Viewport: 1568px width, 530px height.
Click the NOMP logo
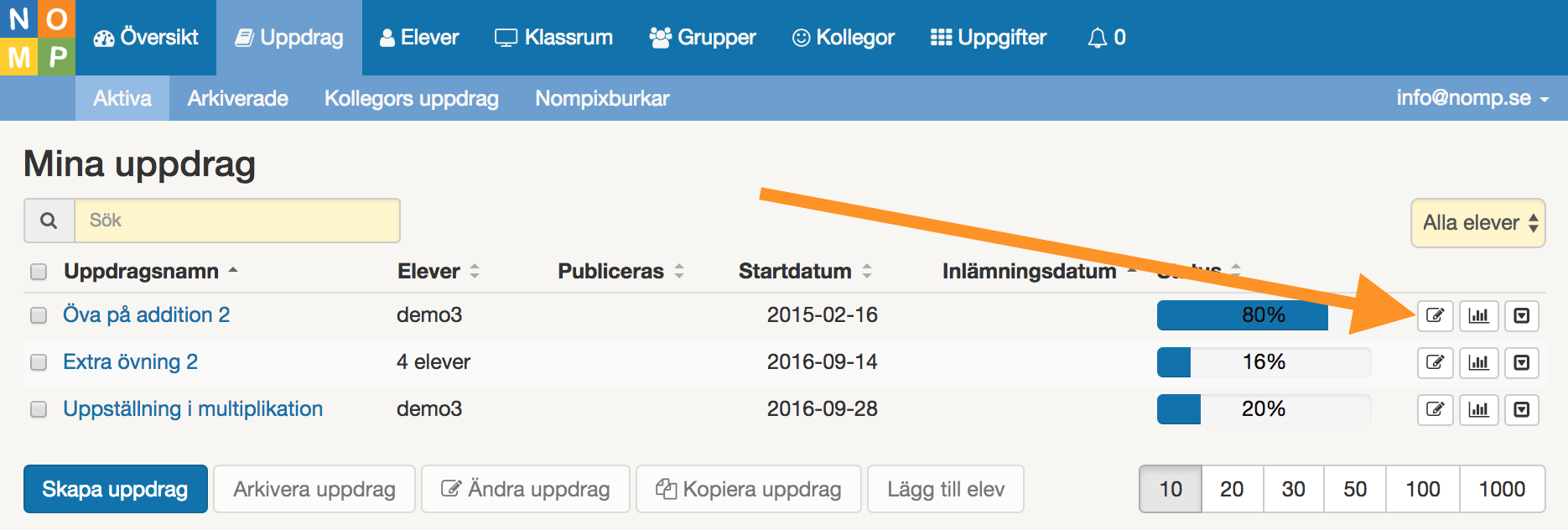38,38
